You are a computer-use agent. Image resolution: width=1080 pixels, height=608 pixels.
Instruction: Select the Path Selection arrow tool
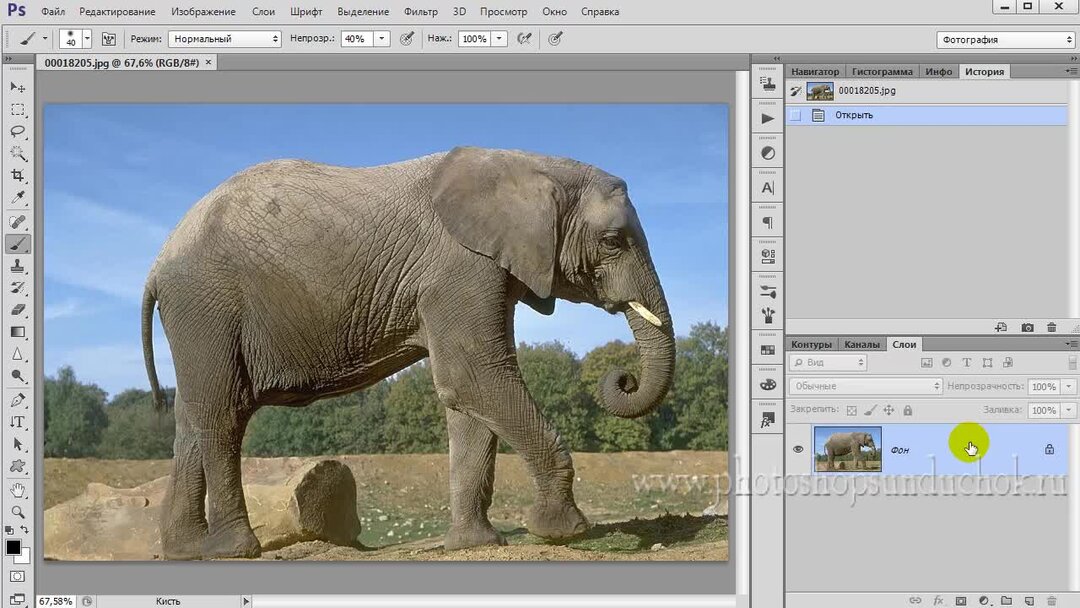click(18, 444)
